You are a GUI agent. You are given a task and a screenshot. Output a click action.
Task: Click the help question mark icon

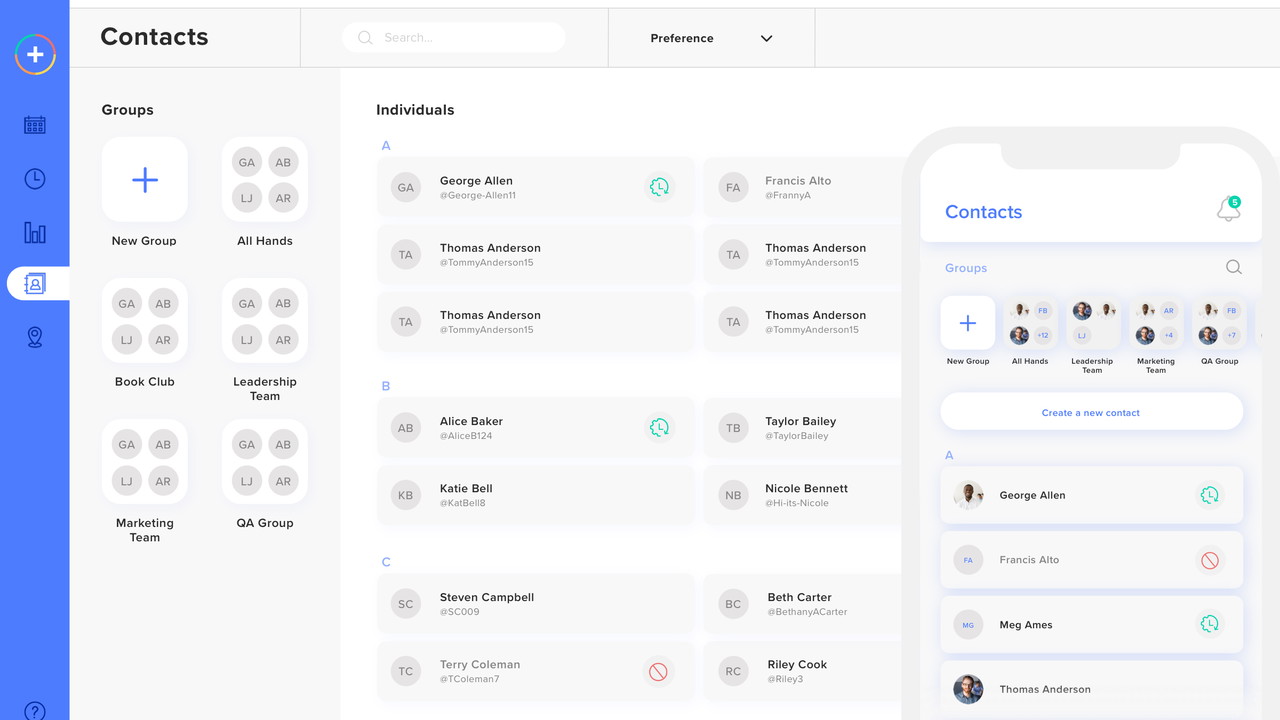tap(35, 711)
